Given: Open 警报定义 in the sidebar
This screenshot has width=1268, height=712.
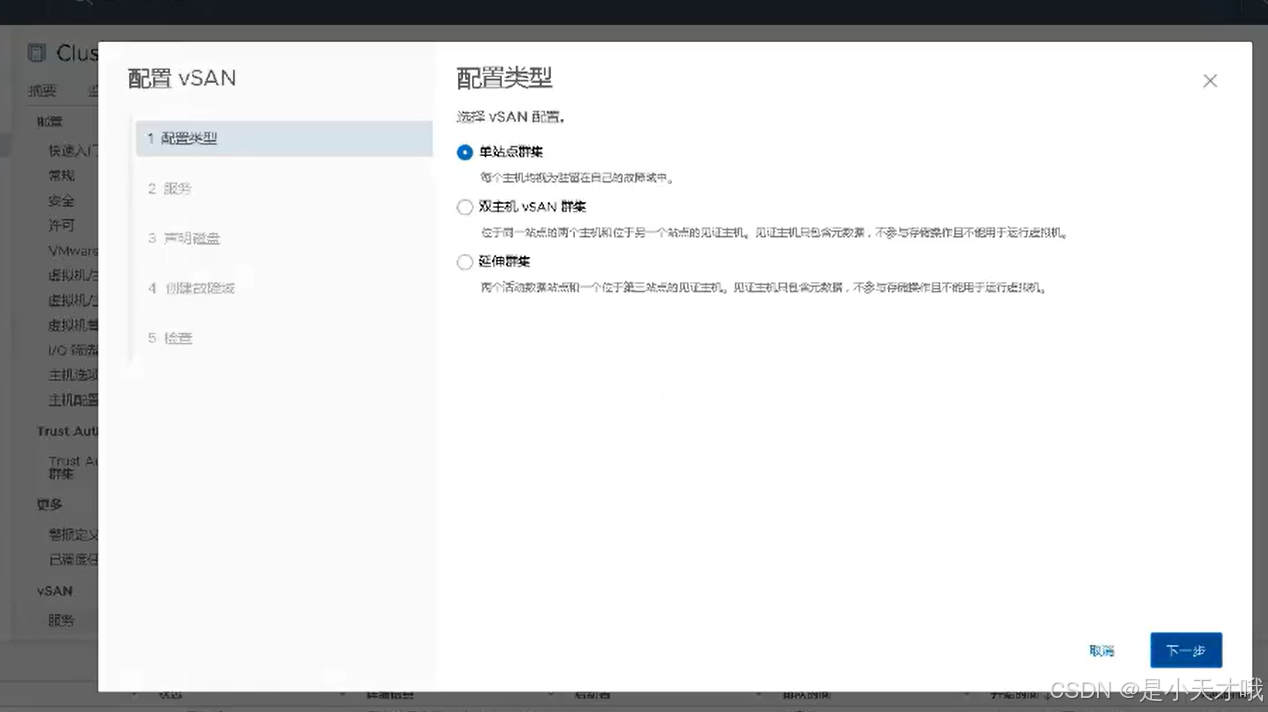Looking at the screenshot, I should [x=73, y=534].
